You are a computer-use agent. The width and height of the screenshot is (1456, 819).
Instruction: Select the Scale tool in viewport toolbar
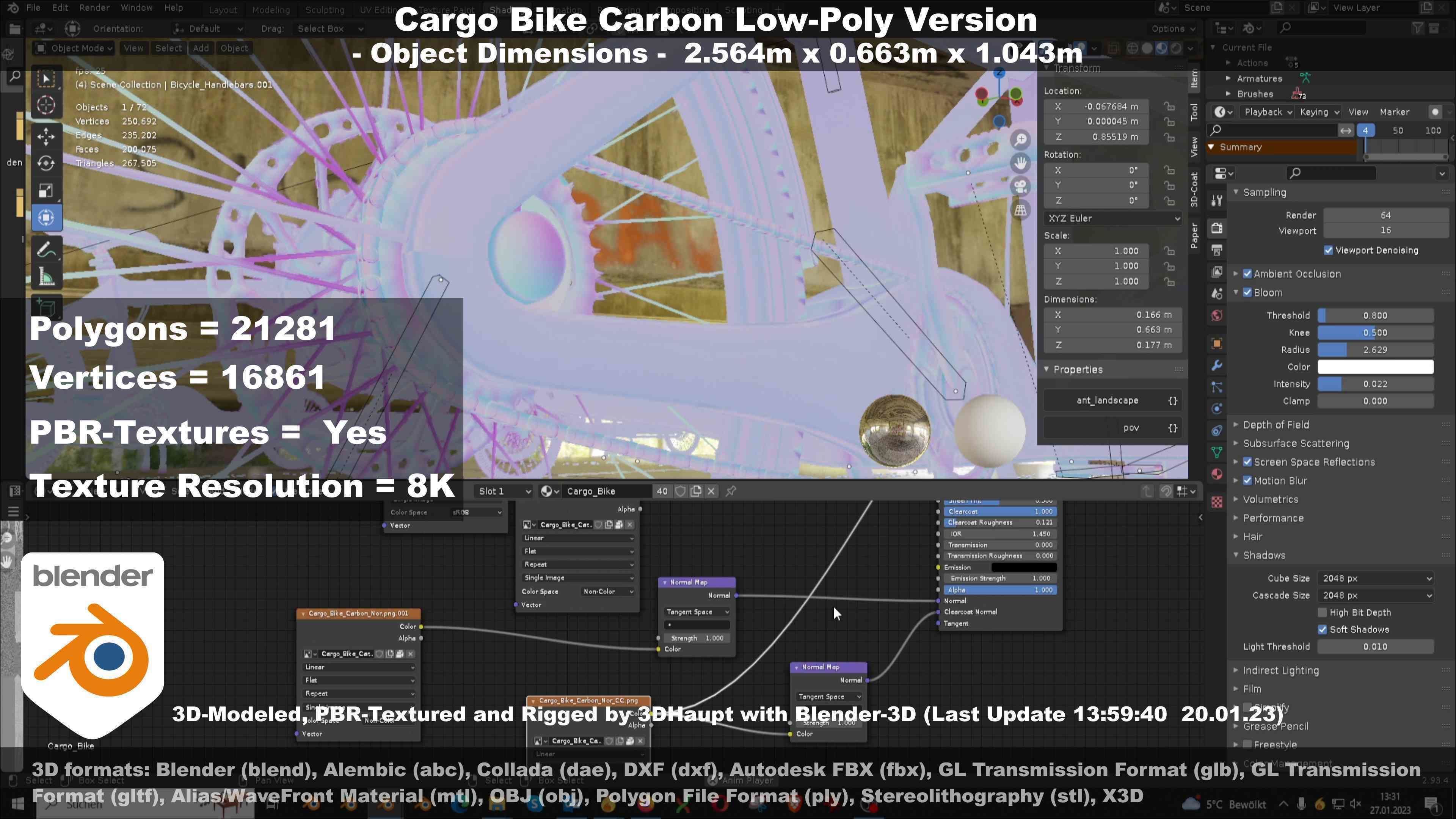point(46,190)
